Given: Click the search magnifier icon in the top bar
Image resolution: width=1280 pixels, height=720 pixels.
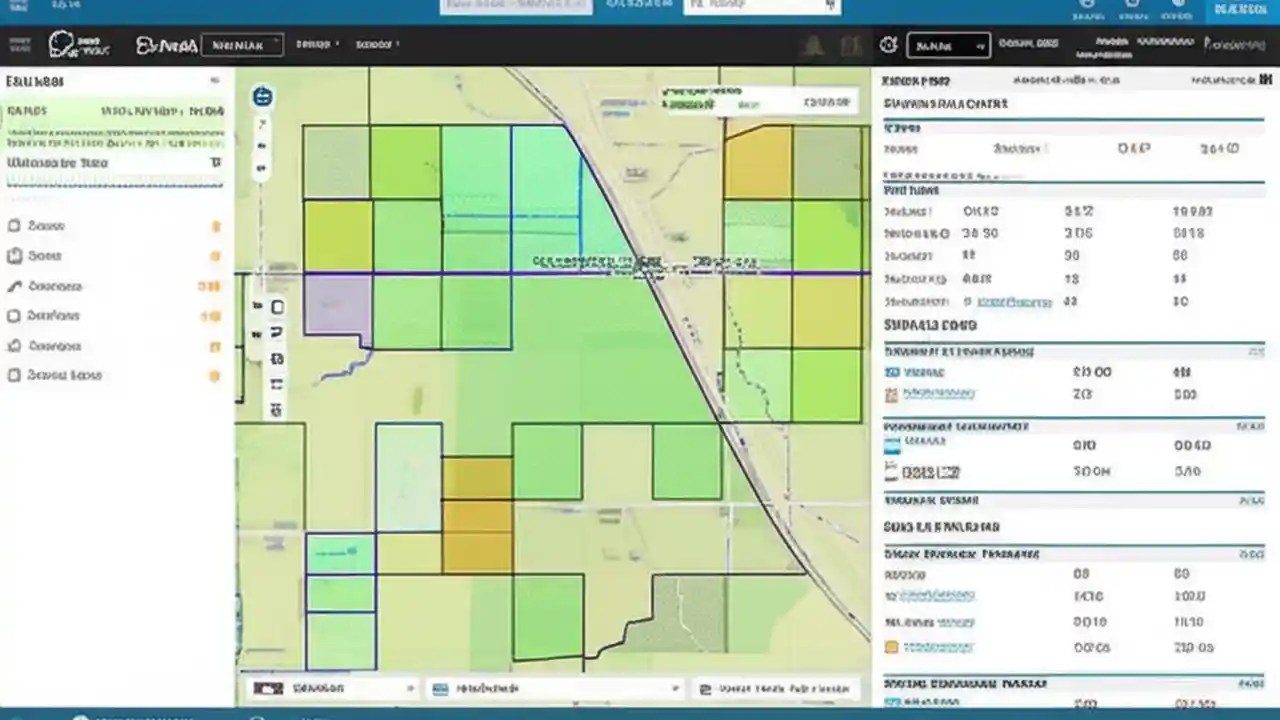Looking at the screenshot, I should pyautogui.click(x=888, y=44).
